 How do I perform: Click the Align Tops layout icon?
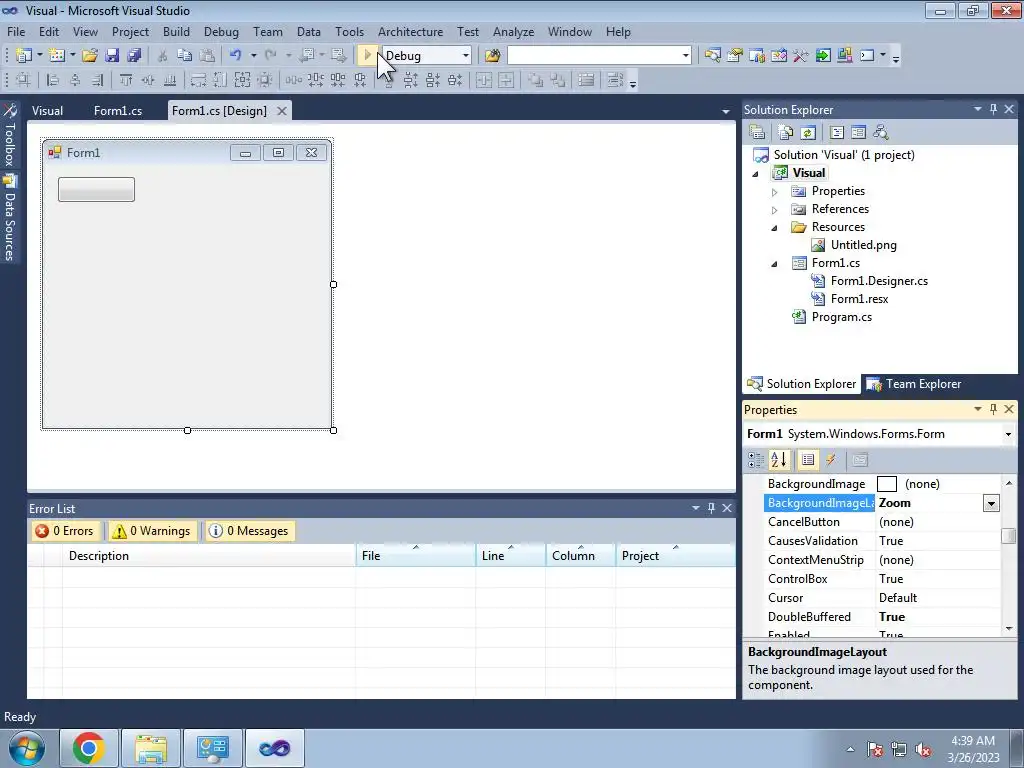[125, 80]
